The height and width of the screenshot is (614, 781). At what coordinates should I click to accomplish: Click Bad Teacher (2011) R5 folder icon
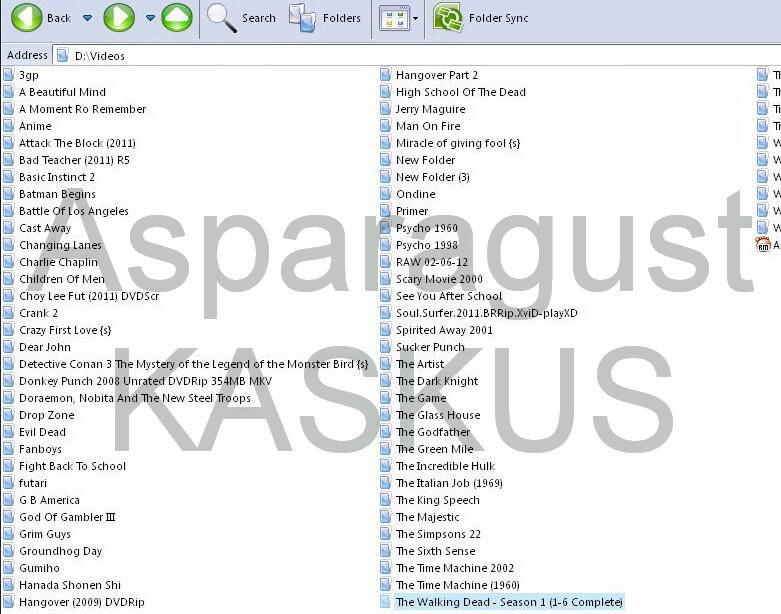tap(8, 160)
